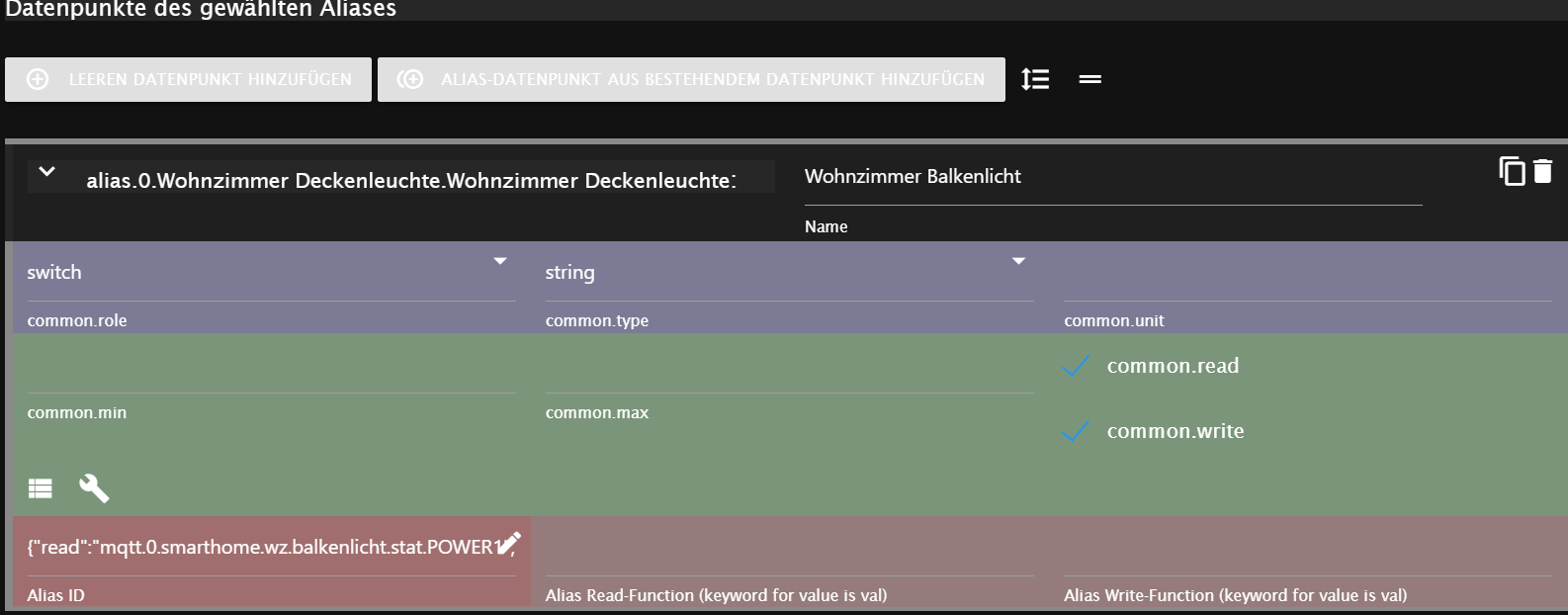Click the pencil edit icon for Alias ID

(x=508, y=544)
